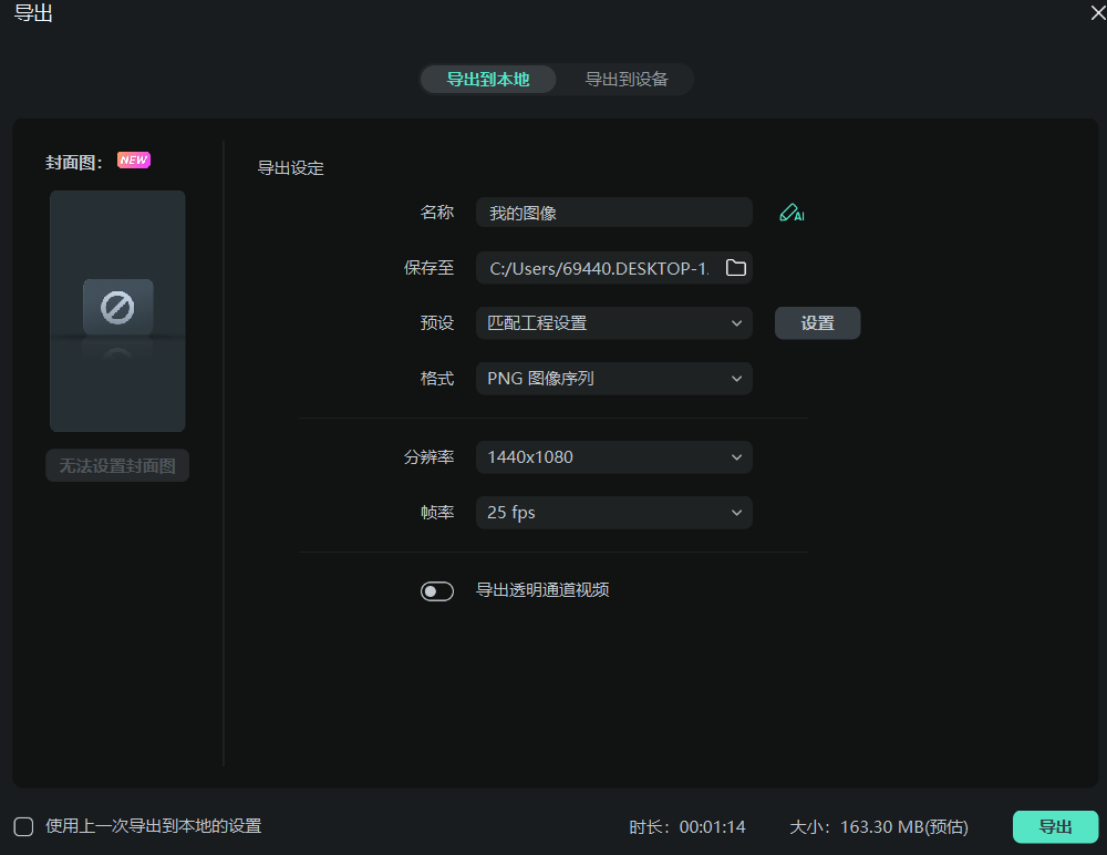Close the 导出 dialog
The image size is (1108, 855).
tap(1098, 13)
